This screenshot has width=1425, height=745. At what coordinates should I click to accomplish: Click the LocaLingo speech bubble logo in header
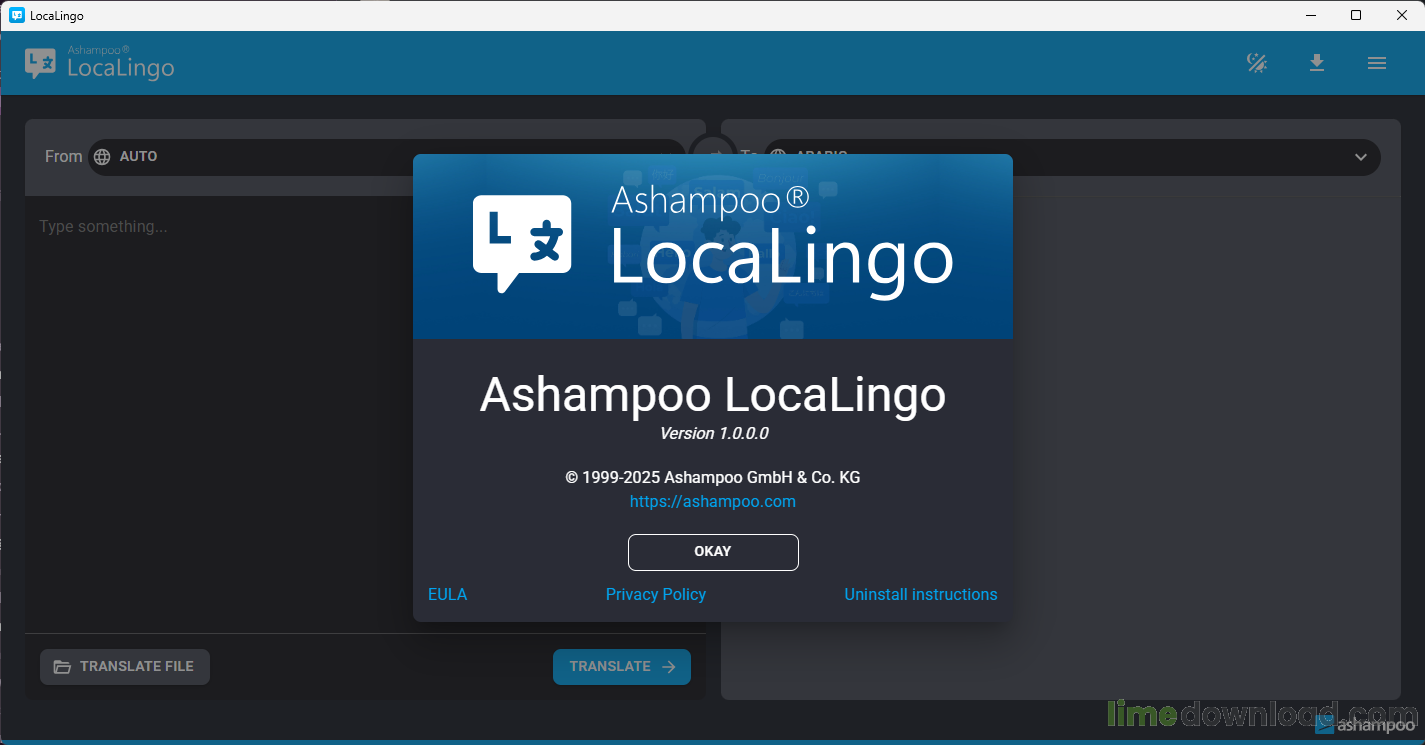[x=39, y=62]
